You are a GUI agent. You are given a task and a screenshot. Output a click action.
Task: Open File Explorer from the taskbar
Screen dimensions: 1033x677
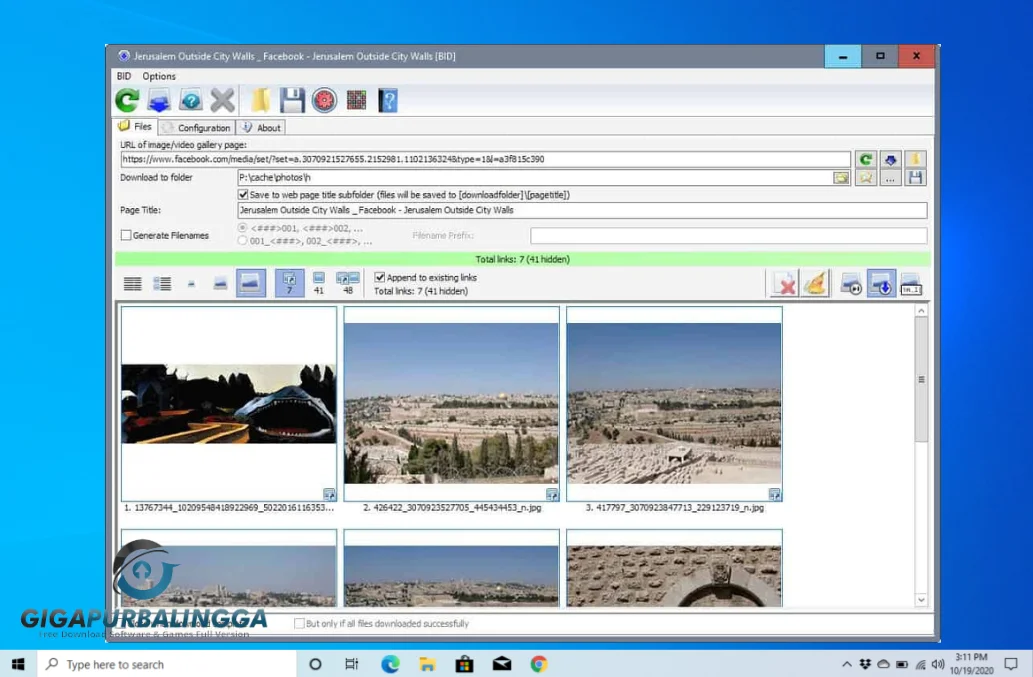click(427, 664)
